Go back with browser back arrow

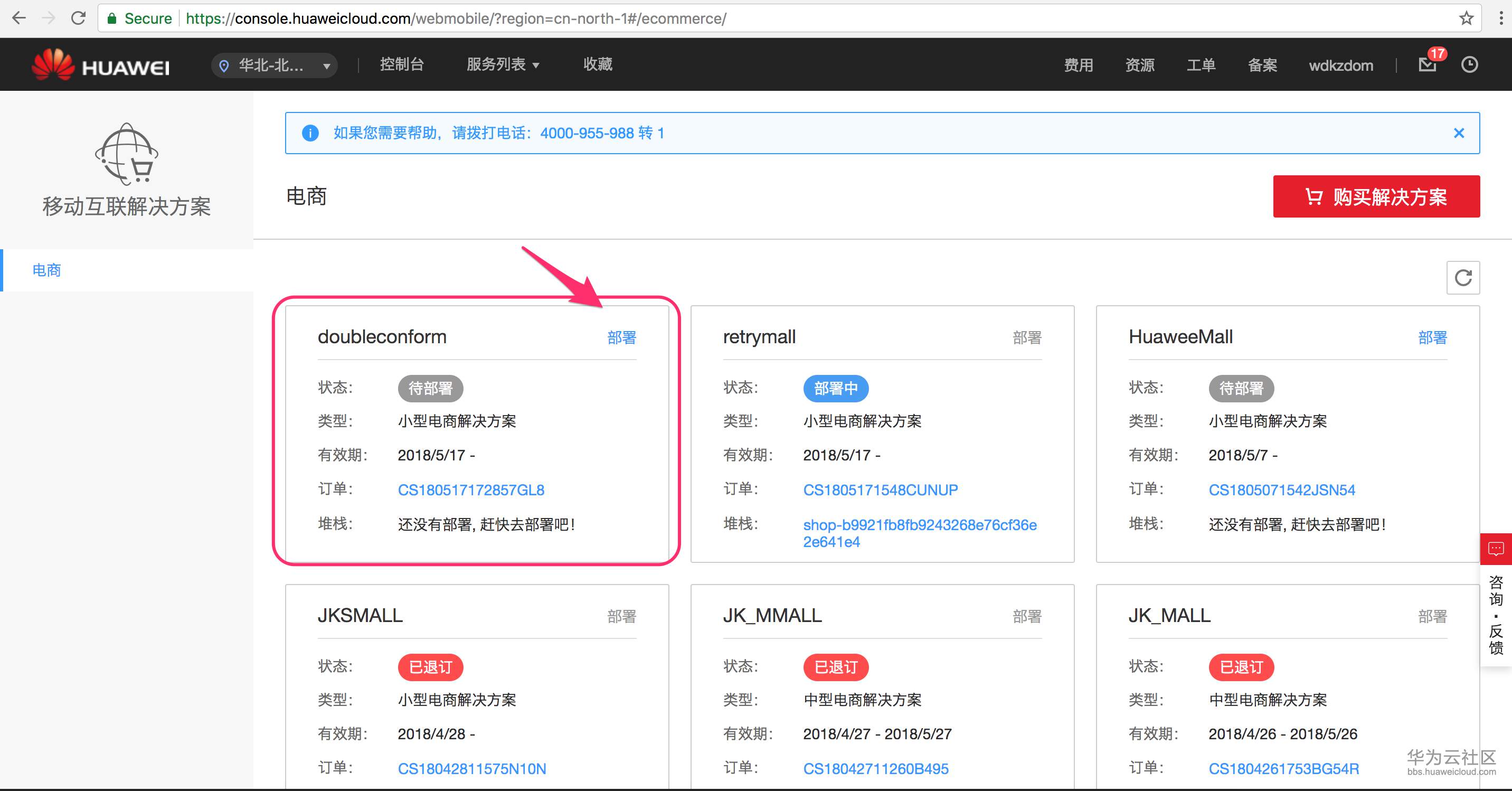click(19, 18)
